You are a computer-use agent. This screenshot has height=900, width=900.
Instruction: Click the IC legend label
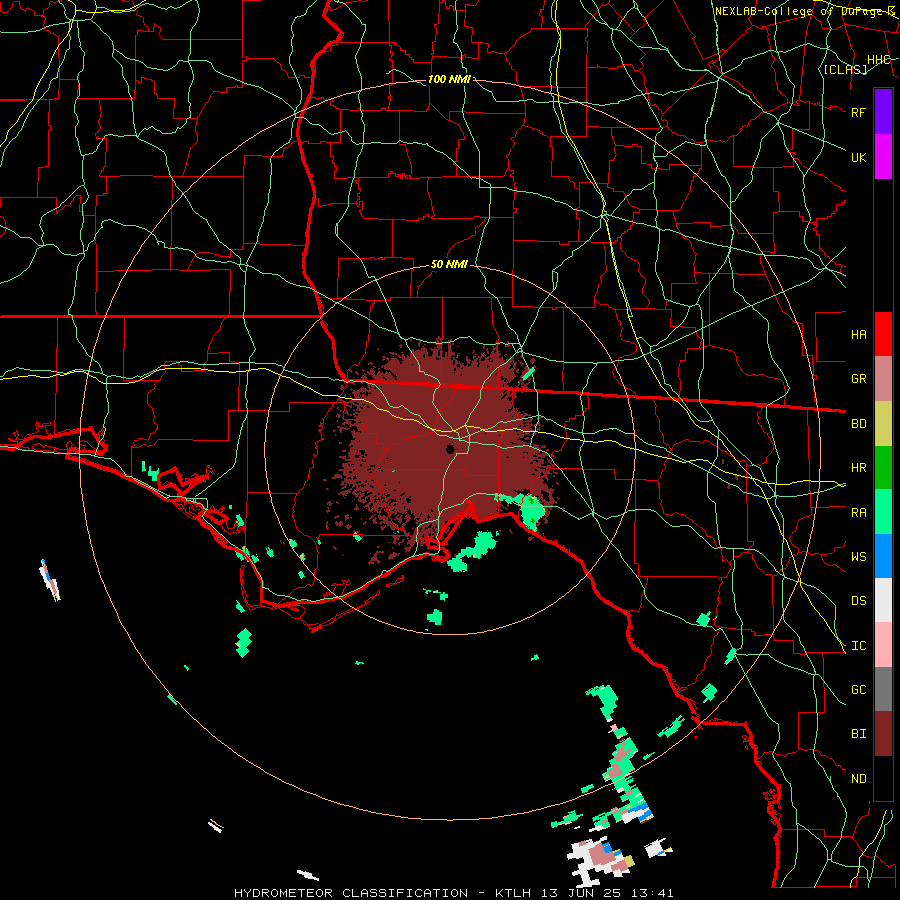(x=859, y=646)
